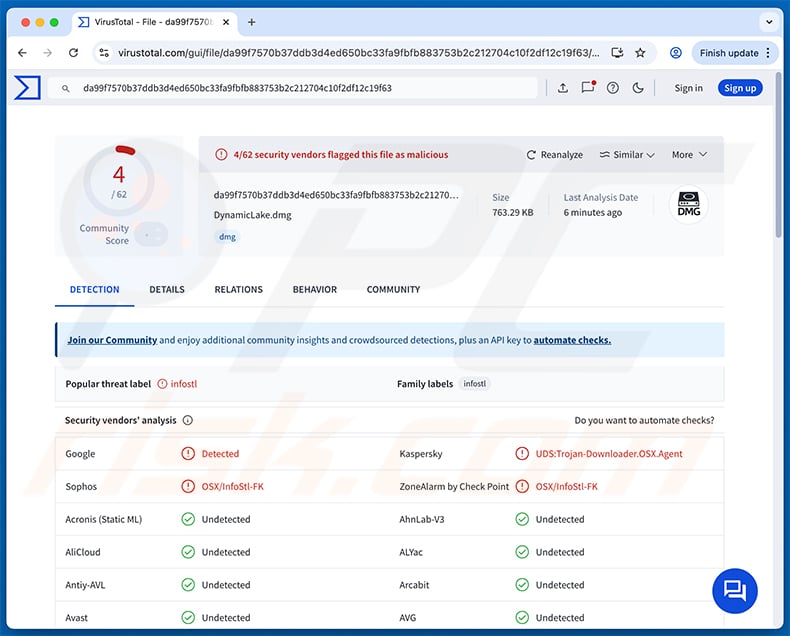Screen dimensions: 790x636
Task: Expand the Similar dropdown
Action: tap(627, 155)
